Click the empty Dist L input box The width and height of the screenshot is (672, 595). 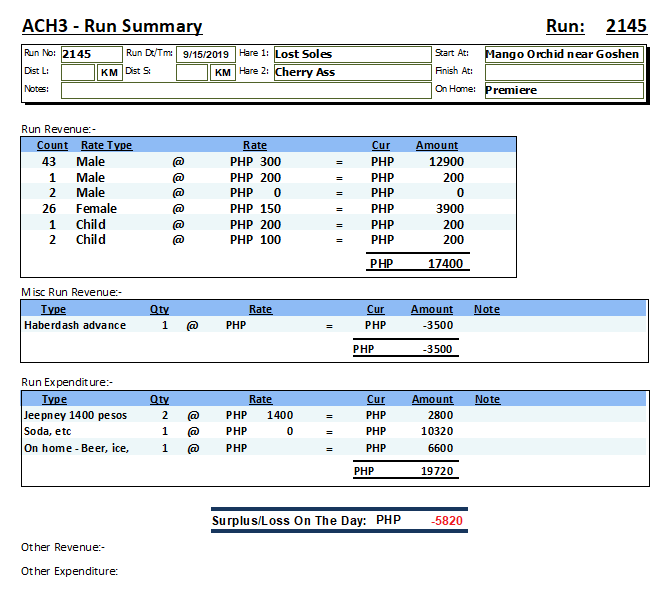coord(78,72)
